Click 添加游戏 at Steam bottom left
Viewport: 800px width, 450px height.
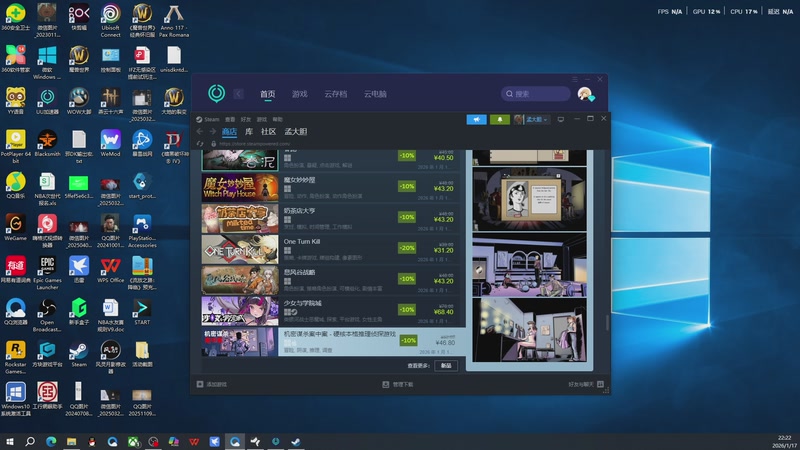pos(212,384)
